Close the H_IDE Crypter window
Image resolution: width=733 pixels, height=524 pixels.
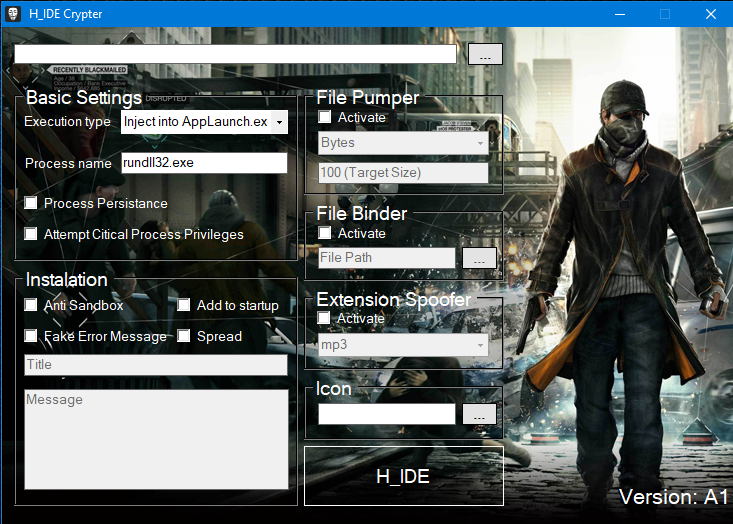coord(711,14)
